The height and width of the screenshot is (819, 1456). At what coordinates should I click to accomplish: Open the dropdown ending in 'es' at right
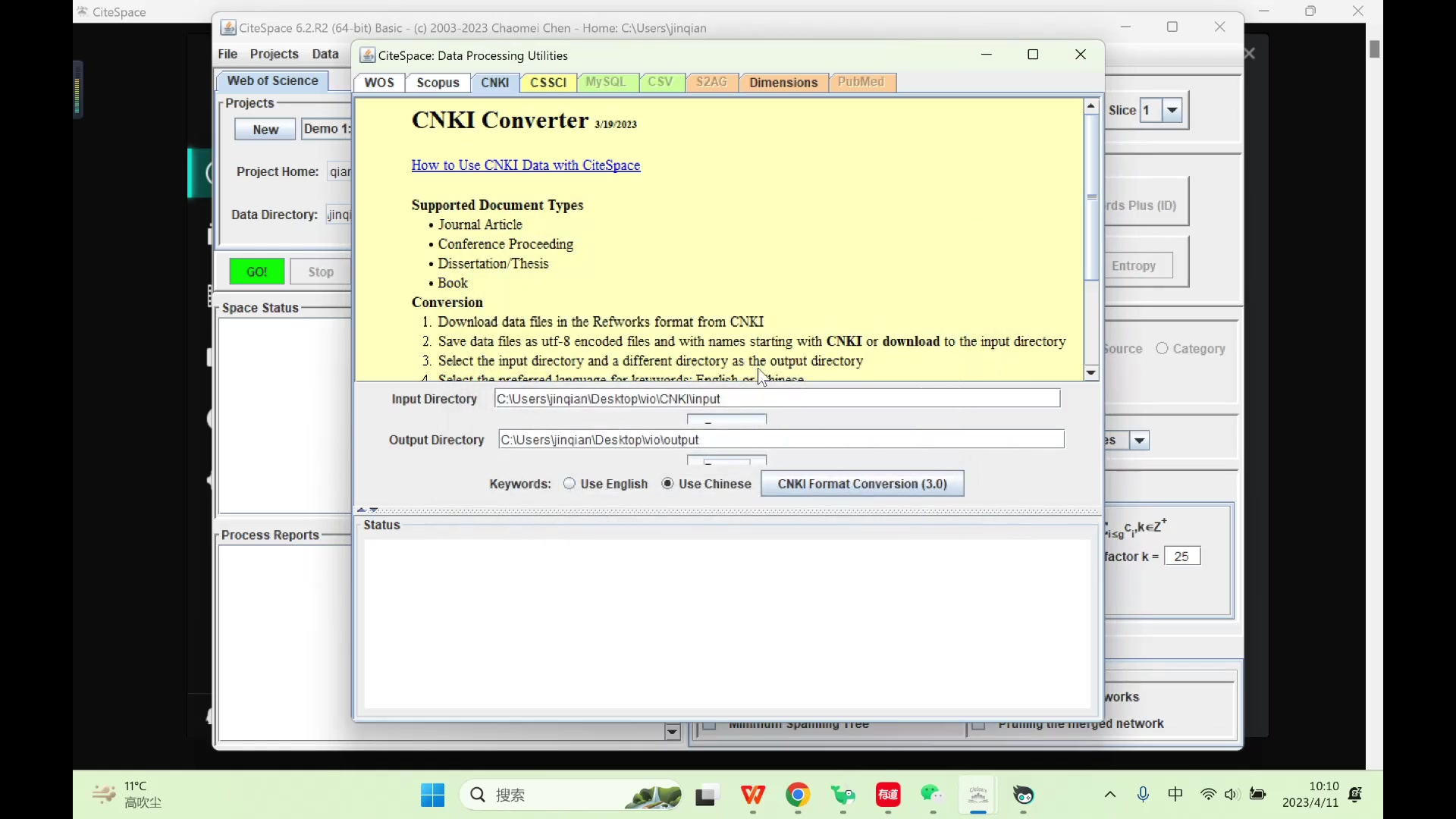point(1139,441)
